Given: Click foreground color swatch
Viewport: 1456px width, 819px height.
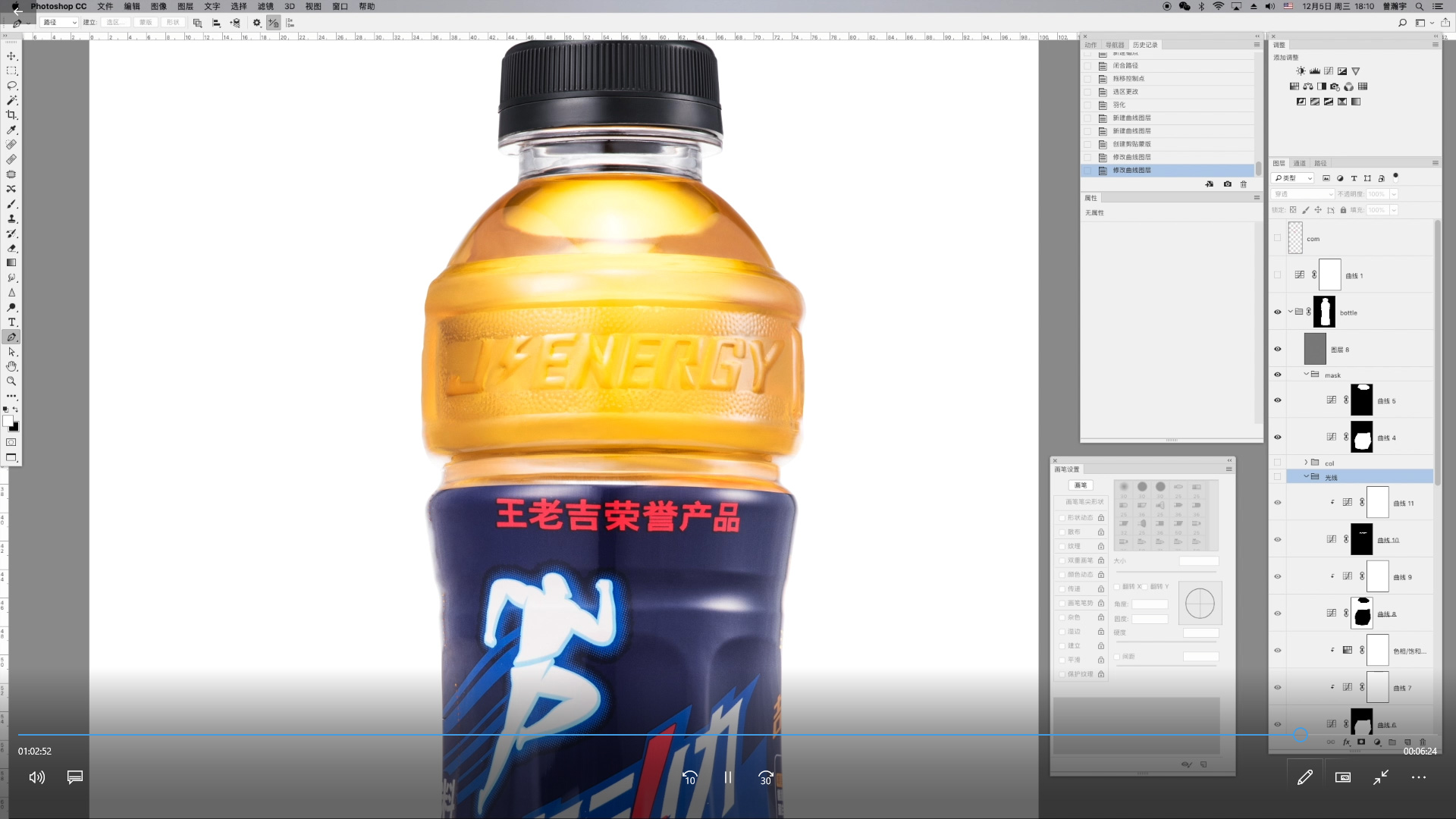Looking at the screenshot, I should pyautogui.click(x=8, y=421).
